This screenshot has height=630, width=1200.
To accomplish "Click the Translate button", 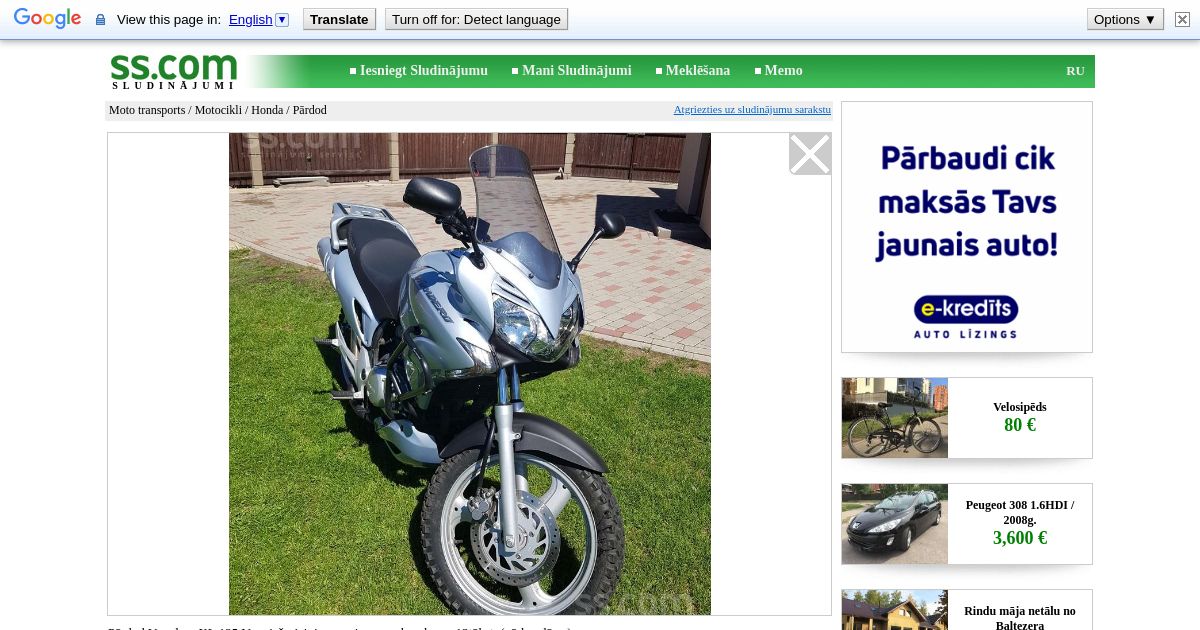I will tap(339, 19).
